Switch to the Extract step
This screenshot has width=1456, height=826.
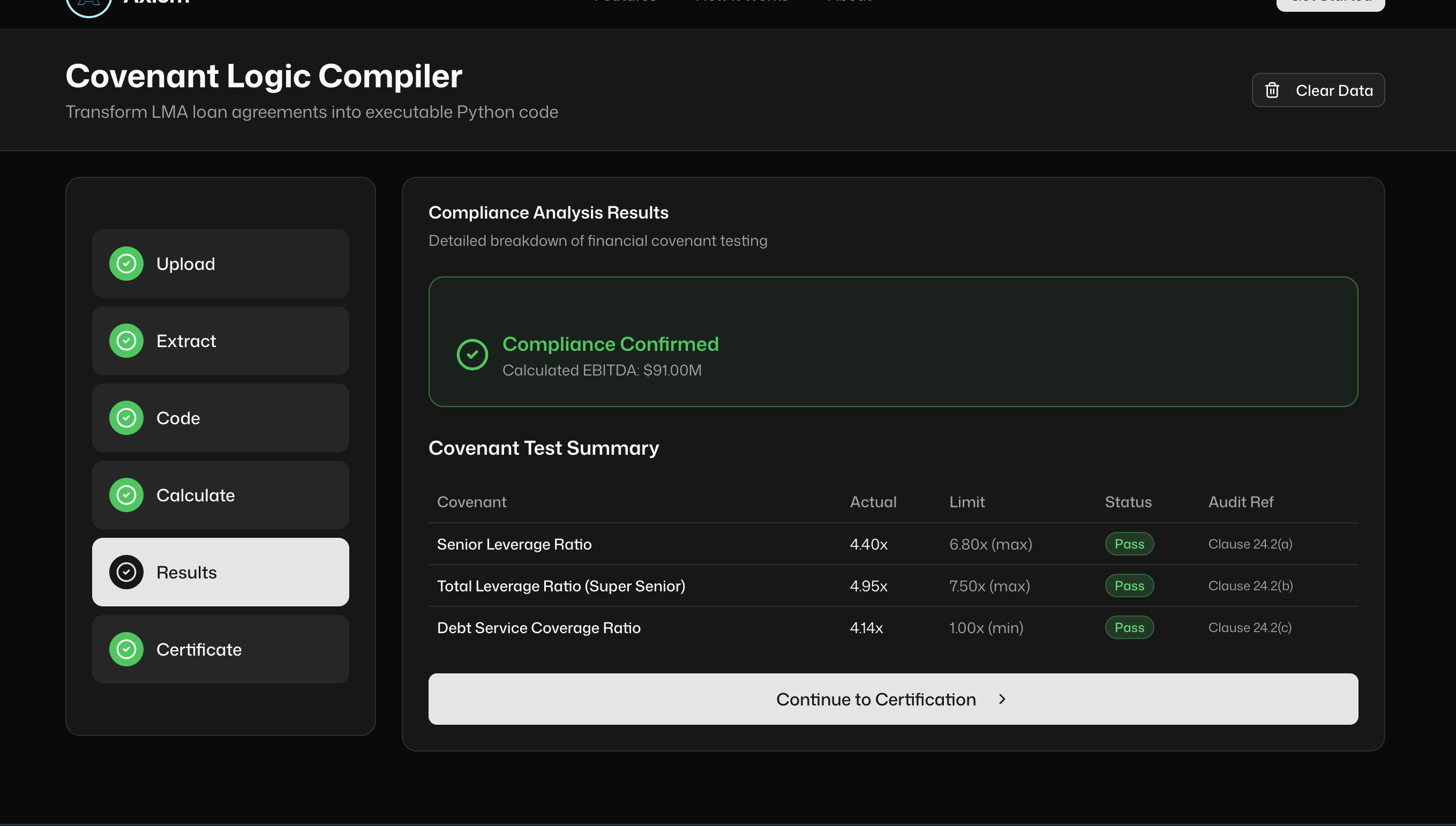(x=220, y=340)
